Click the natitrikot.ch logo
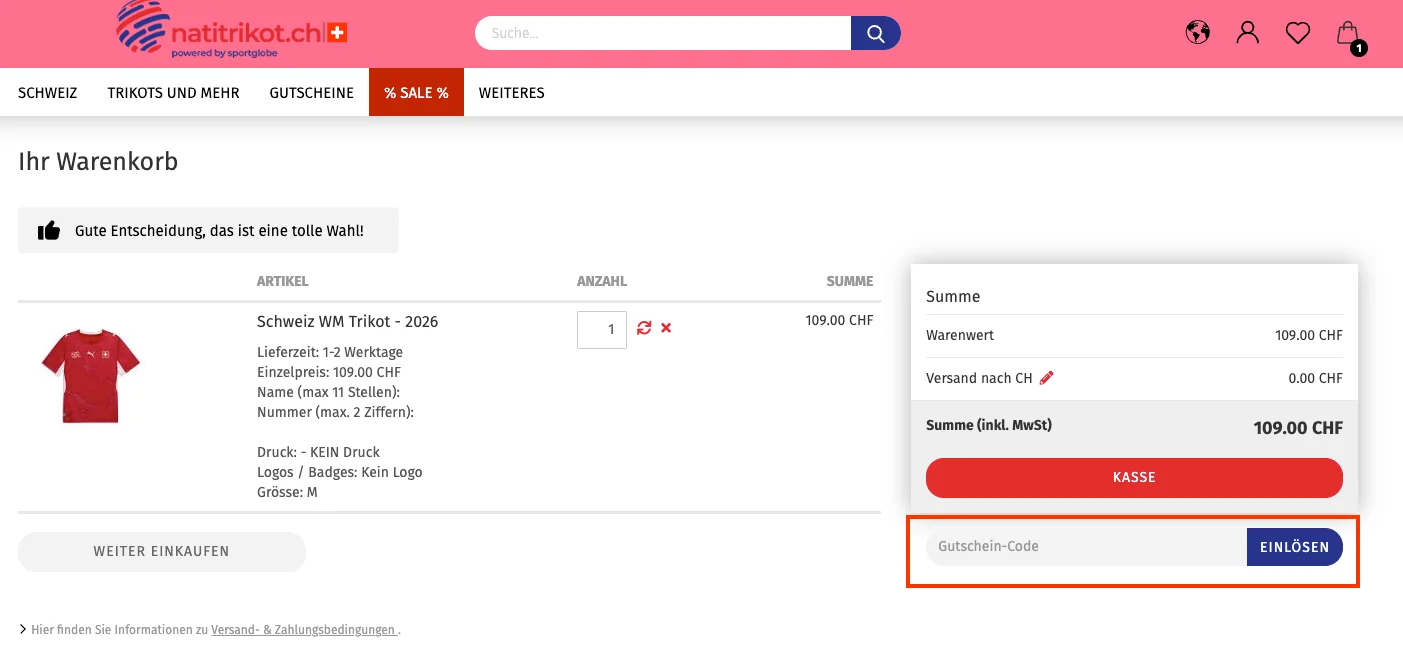 coord(232,30)
